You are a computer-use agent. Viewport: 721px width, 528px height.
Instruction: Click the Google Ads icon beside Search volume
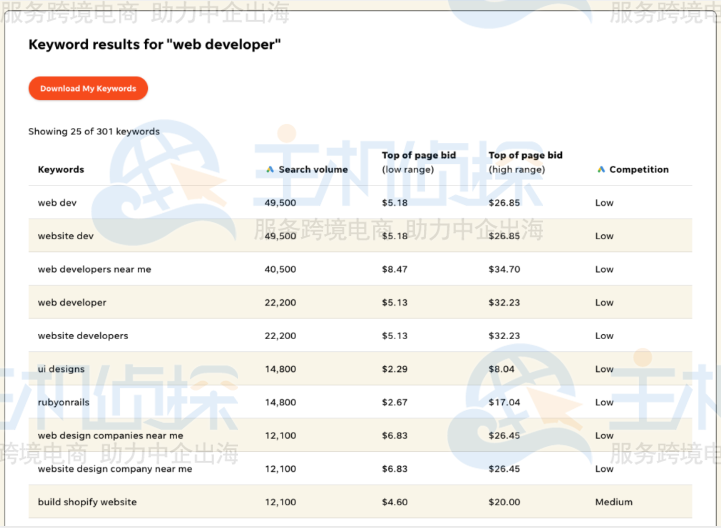coord(270,170)
